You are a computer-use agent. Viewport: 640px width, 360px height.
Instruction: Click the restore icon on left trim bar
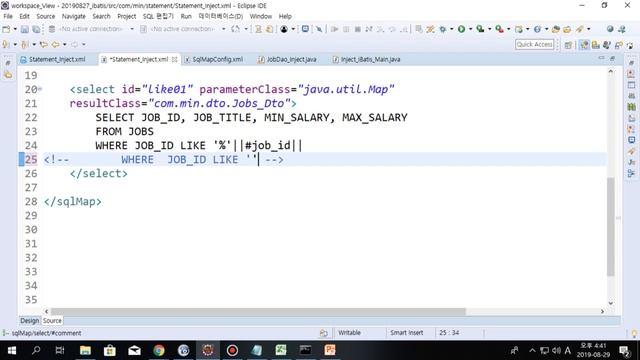8,63
